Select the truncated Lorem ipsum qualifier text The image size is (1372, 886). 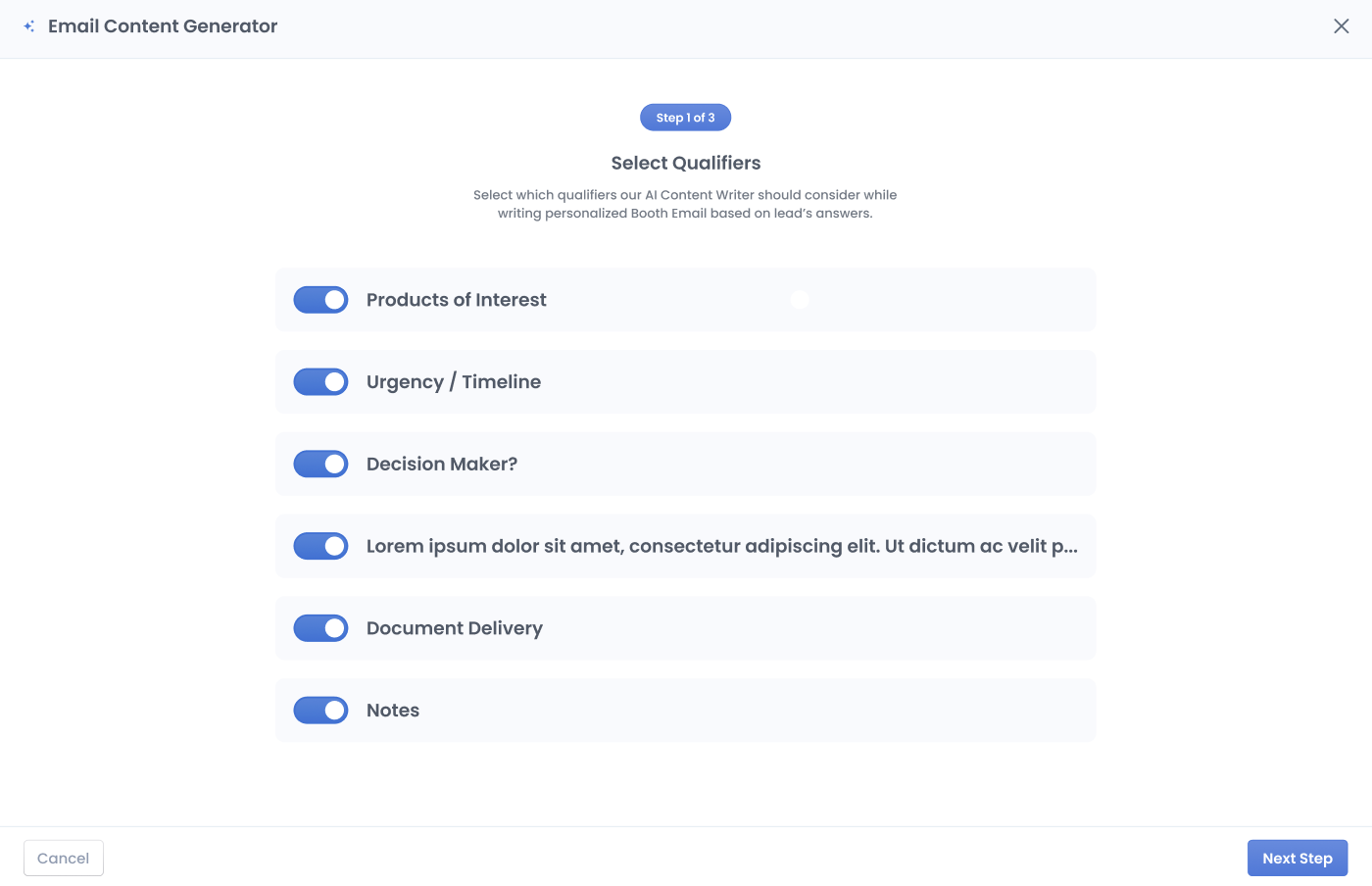point(722,546)
